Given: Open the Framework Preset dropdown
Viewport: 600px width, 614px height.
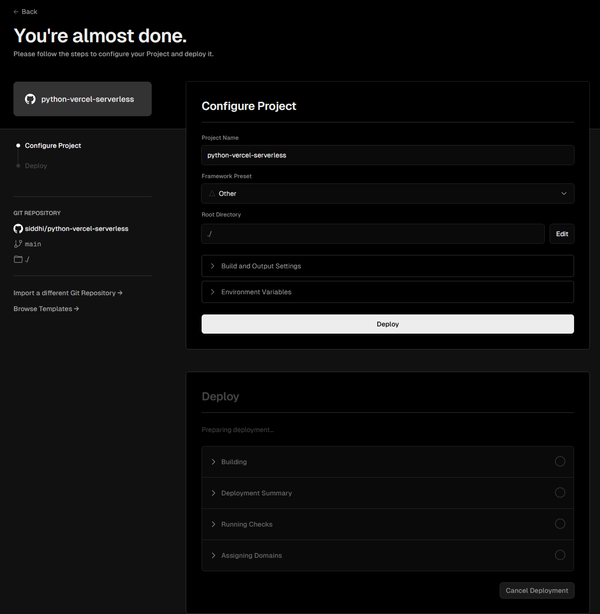Looking at the screenshot, I should click(x=387, y=193).
